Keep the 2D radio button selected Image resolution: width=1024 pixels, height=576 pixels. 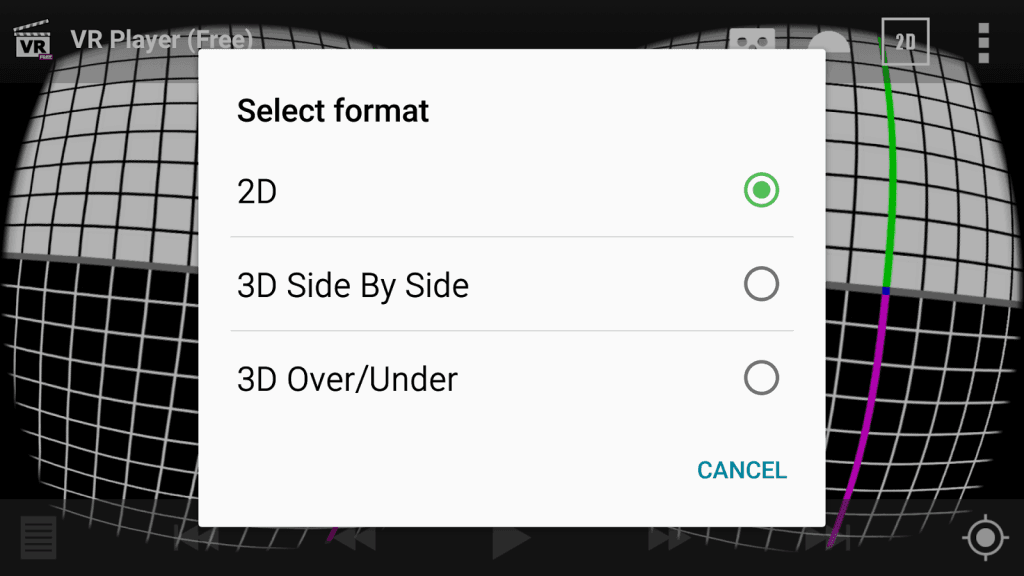pyautogui.click(x=761, y=190)
